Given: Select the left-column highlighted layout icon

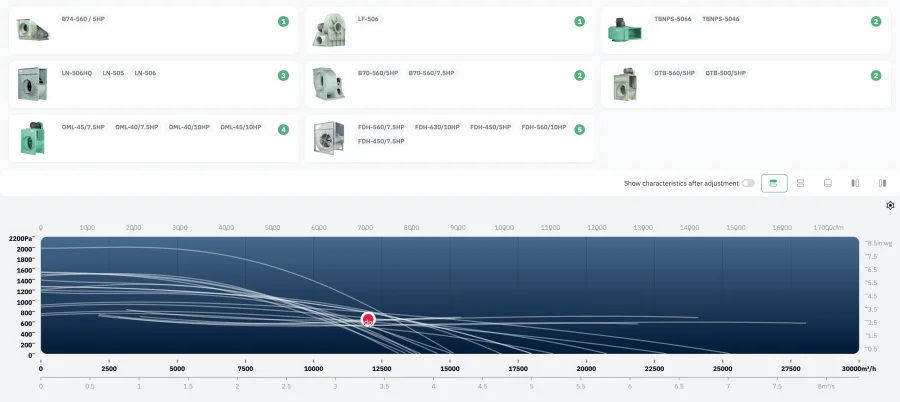Looking at the screenshot, I should click(855, 183).
